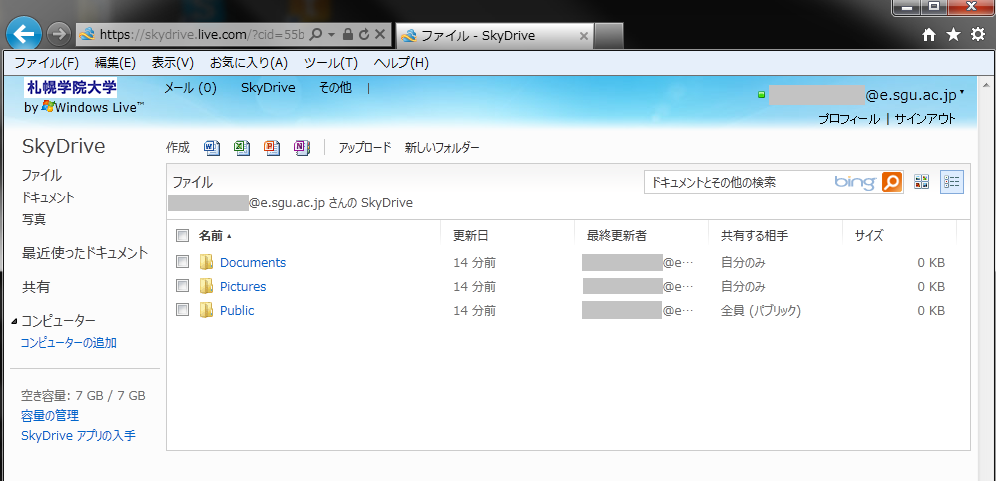Viewport: 996px width, 481px height.
Task: Open 容量の管理 link
Action: pyautogui.click(x=50, y=416)
